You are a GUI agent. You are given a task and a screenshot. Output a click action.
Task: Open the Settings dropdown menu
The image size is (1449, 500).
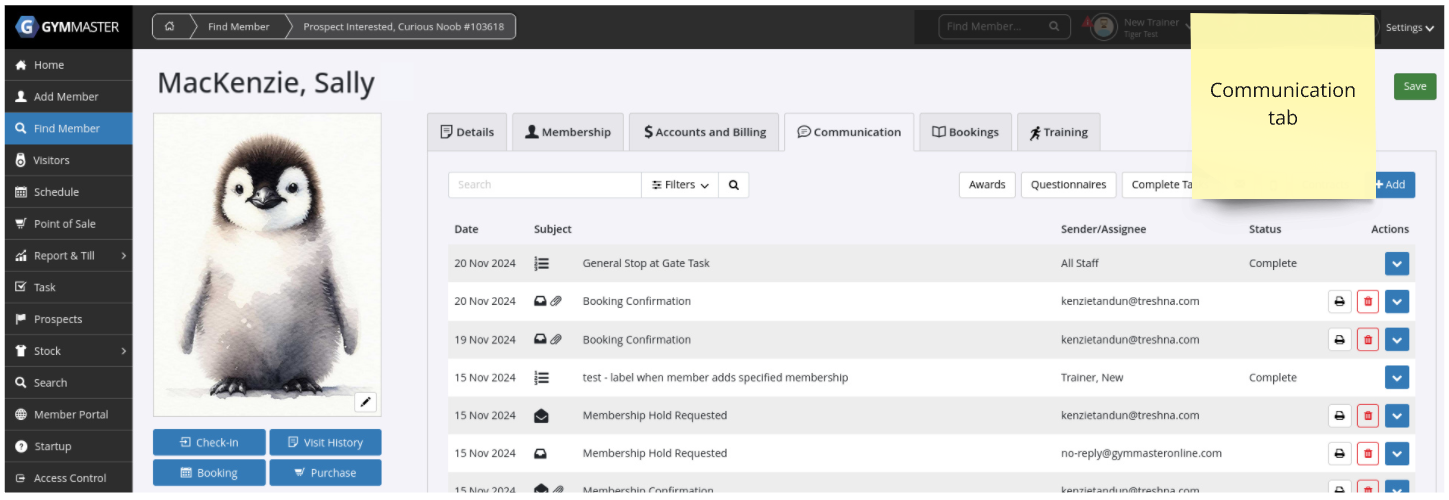pyautogui.click(x=1408, y=28)
